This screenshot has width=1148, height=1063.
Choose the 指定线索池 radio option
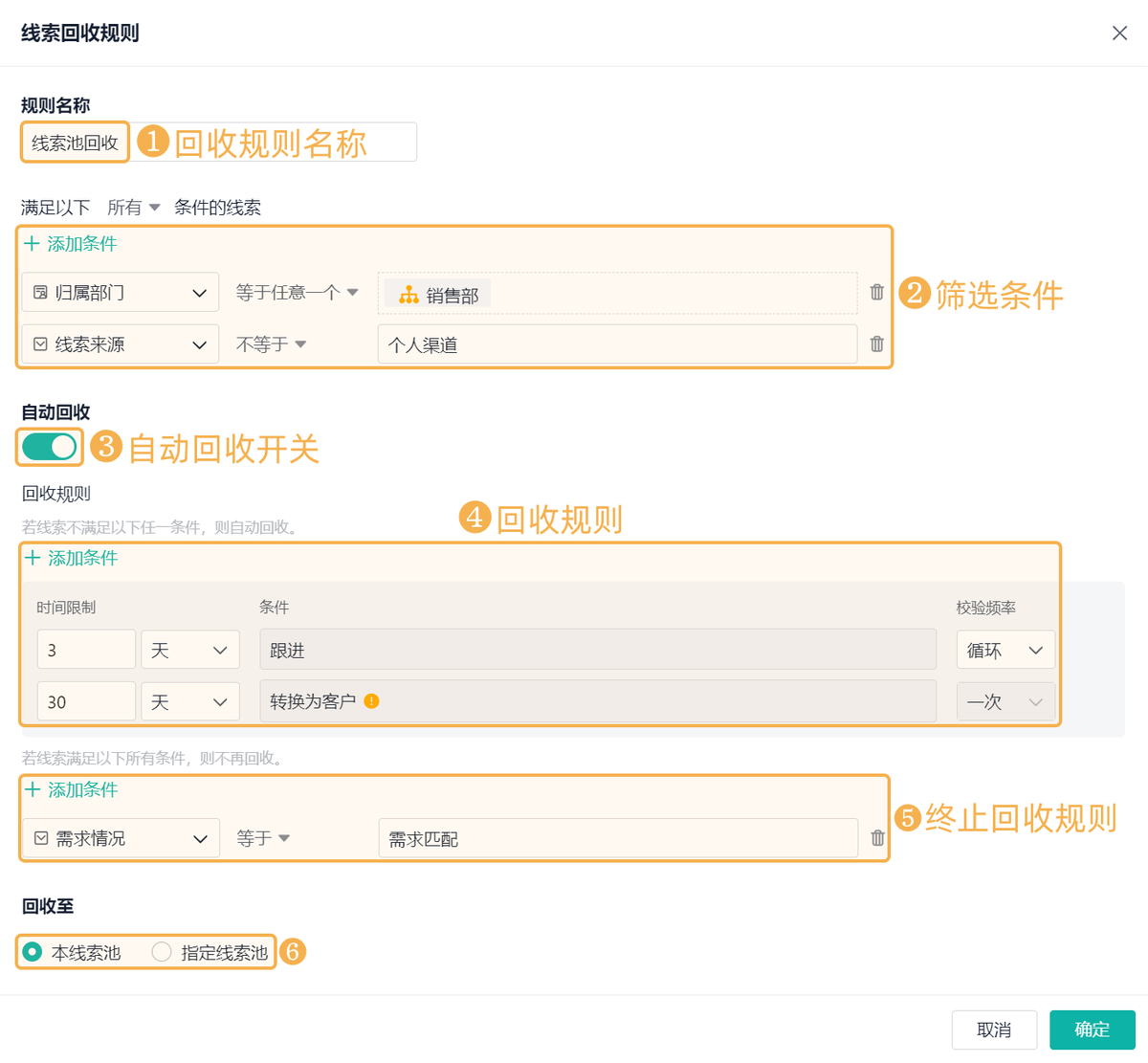162,952
